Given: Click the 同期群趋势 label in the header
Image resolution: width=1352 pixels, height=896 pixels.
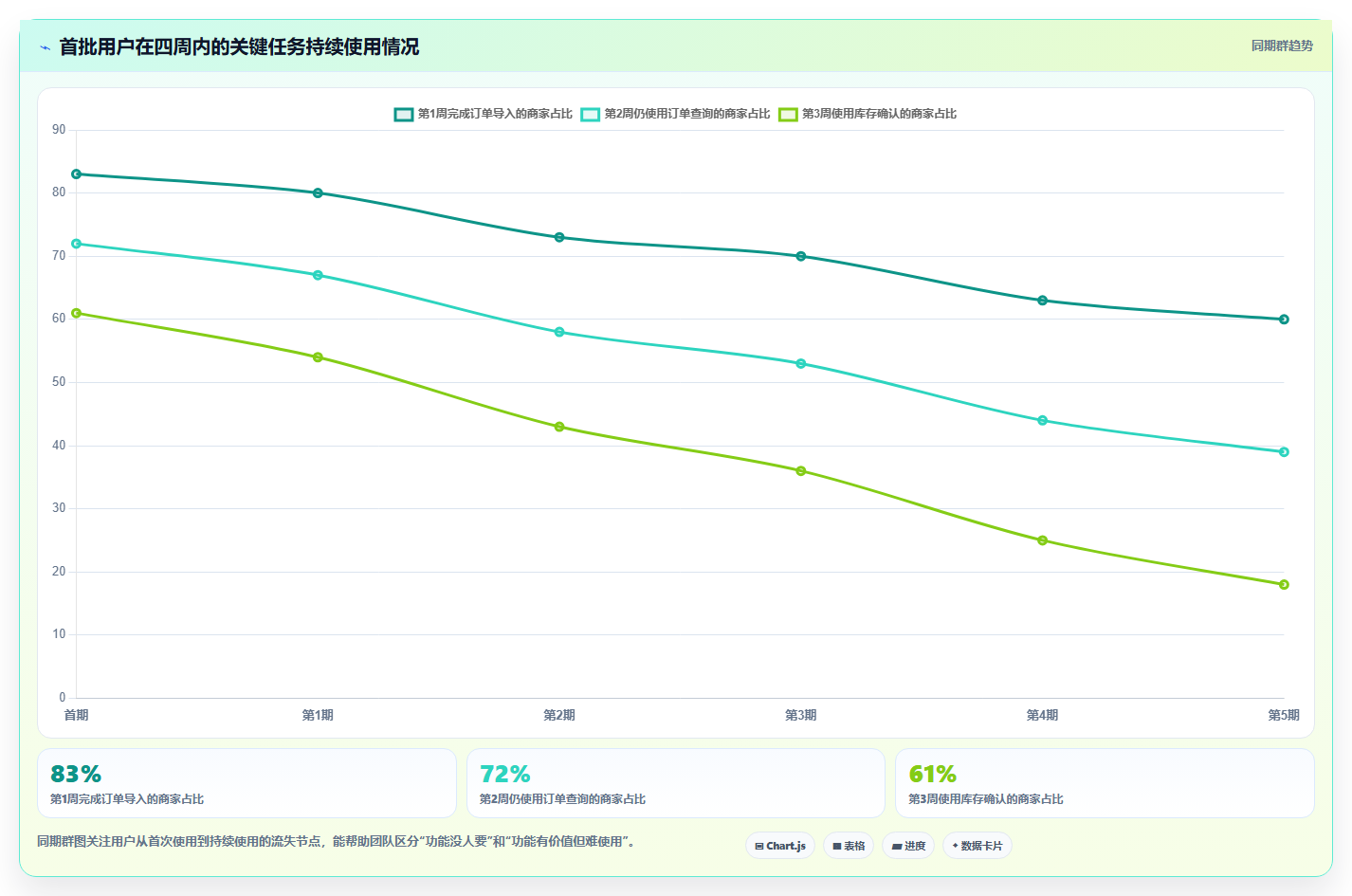Looking at the screenshot, I should 1282,46.
